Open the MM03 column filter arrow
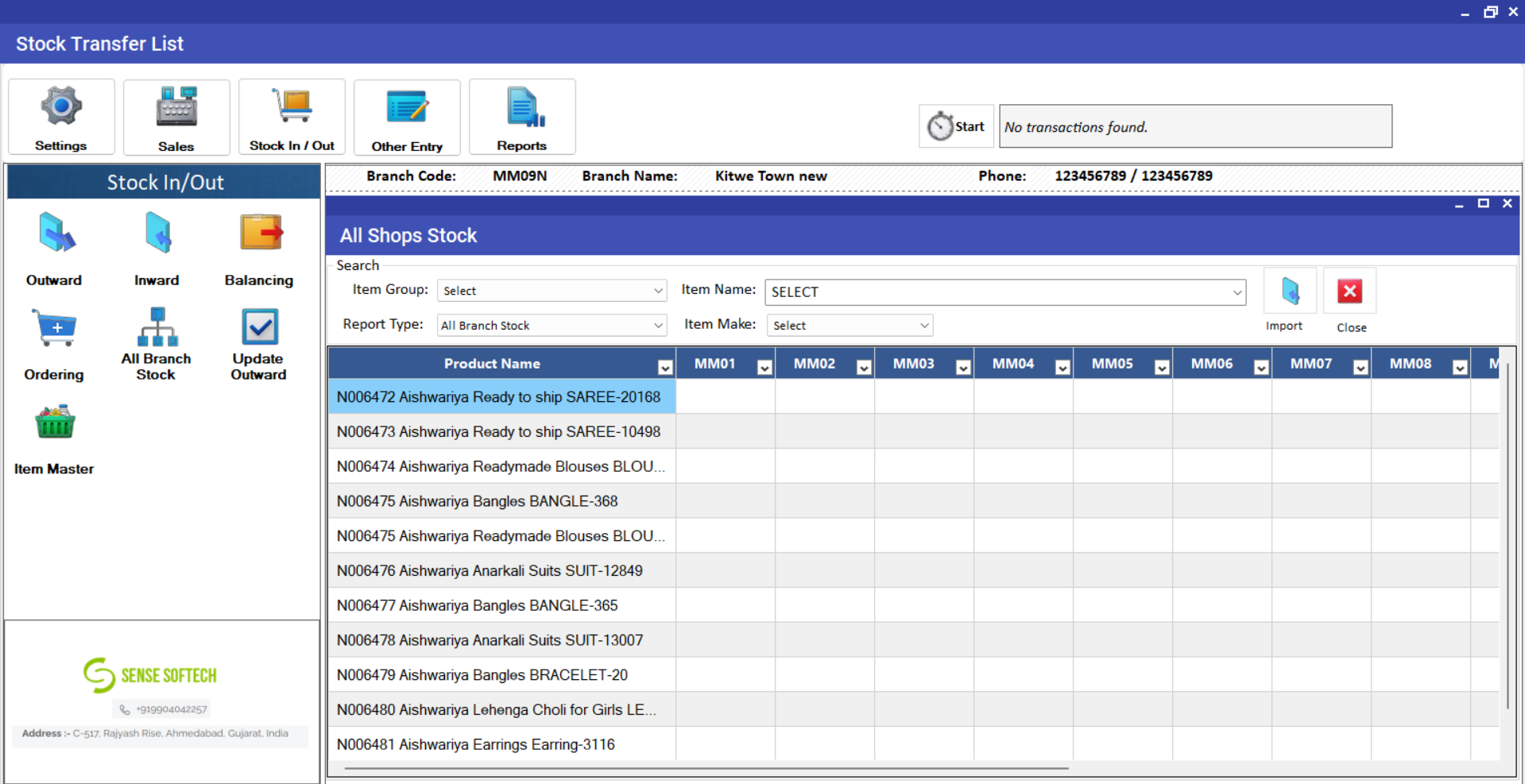Image resolution: width=1525 pixels, height=784 pixels. pyautogui.click(x=963, y=367)
